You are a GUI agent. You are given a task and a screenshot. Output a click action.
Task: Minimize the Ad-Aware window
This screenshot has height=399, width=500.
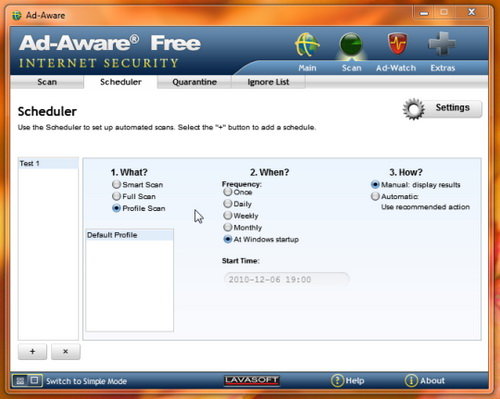(x=424, y=13)
